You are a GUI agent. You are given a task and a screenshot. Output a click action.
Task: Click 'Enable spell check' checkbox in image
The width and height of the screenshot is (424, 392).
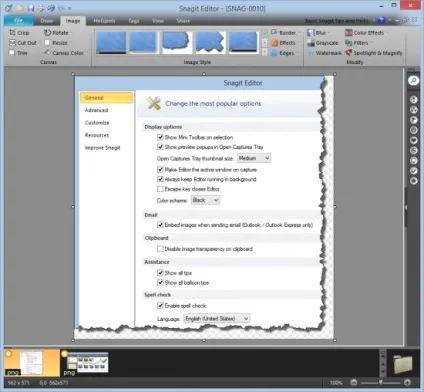160,305
